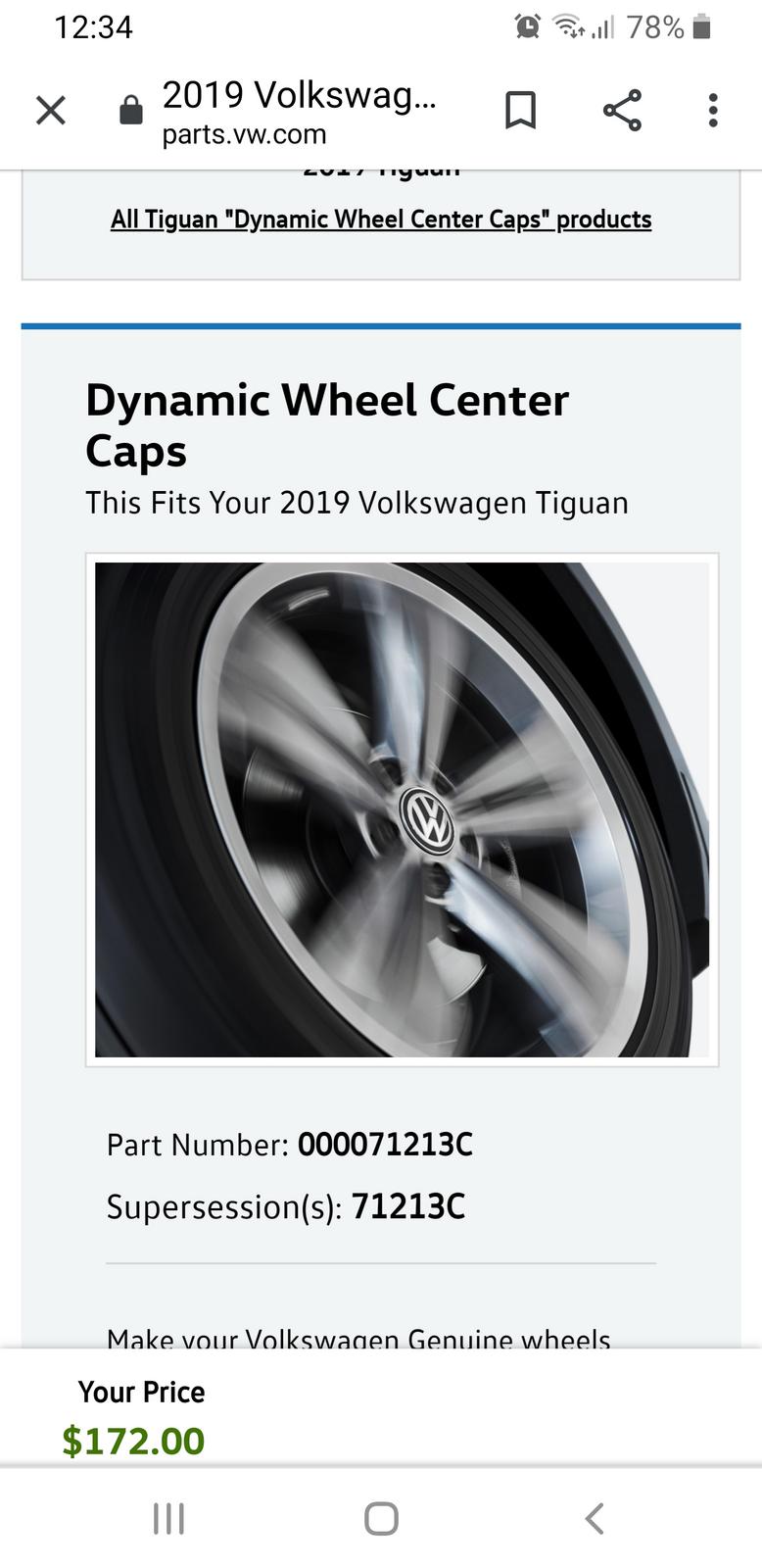Open Android recent apps button
This screenshot has width=762, height=1568.
[x=168, y=1519]
